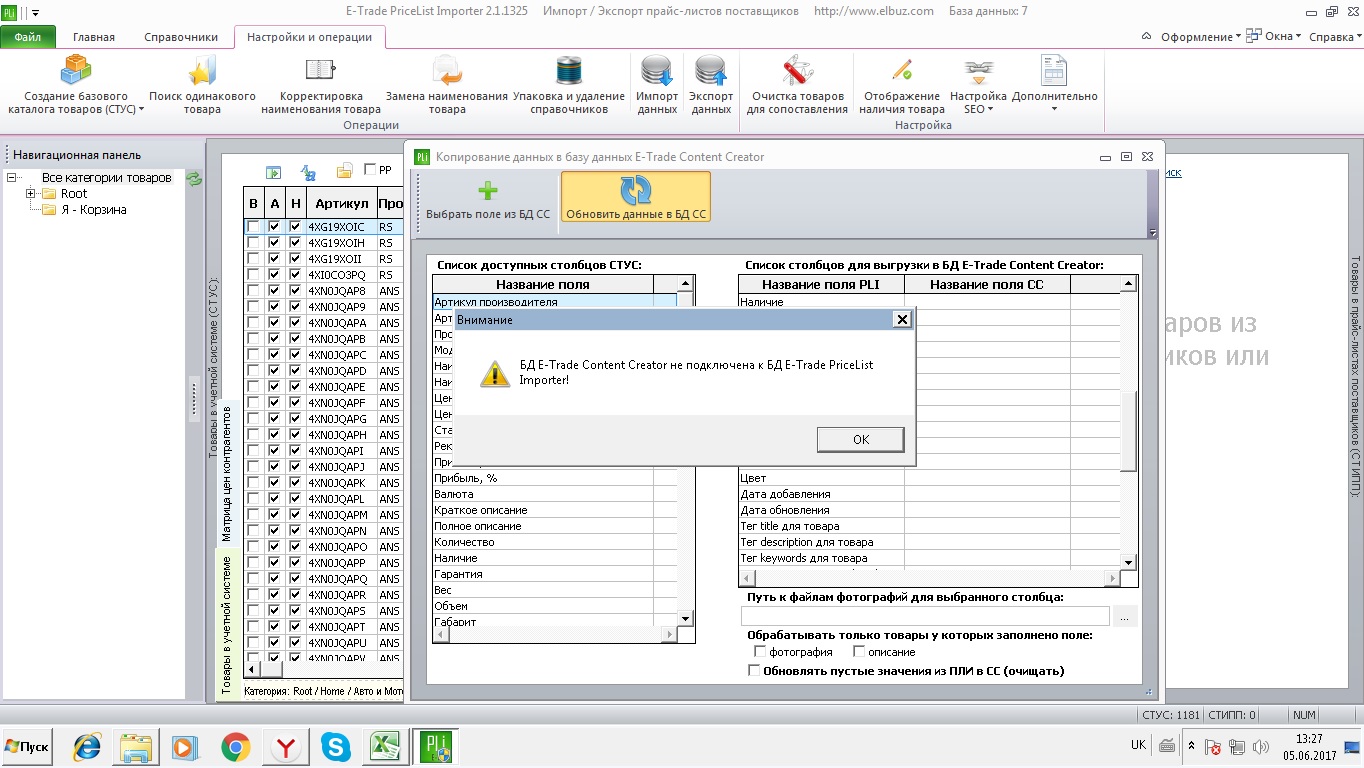Close the Внимание warning dialog
1364x768 pixels.
point(902,319)
